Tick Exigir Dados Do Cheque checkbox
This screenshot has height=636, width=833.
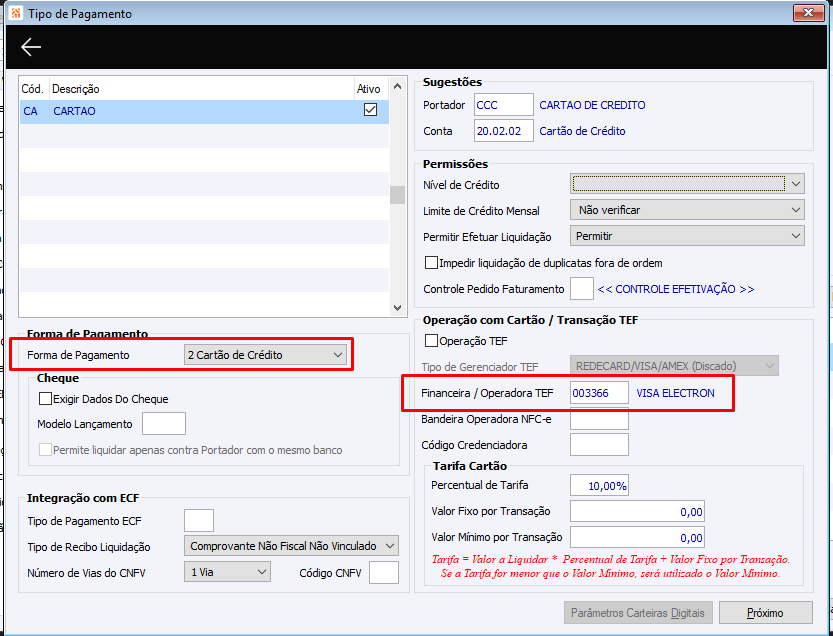click(46, 398)
